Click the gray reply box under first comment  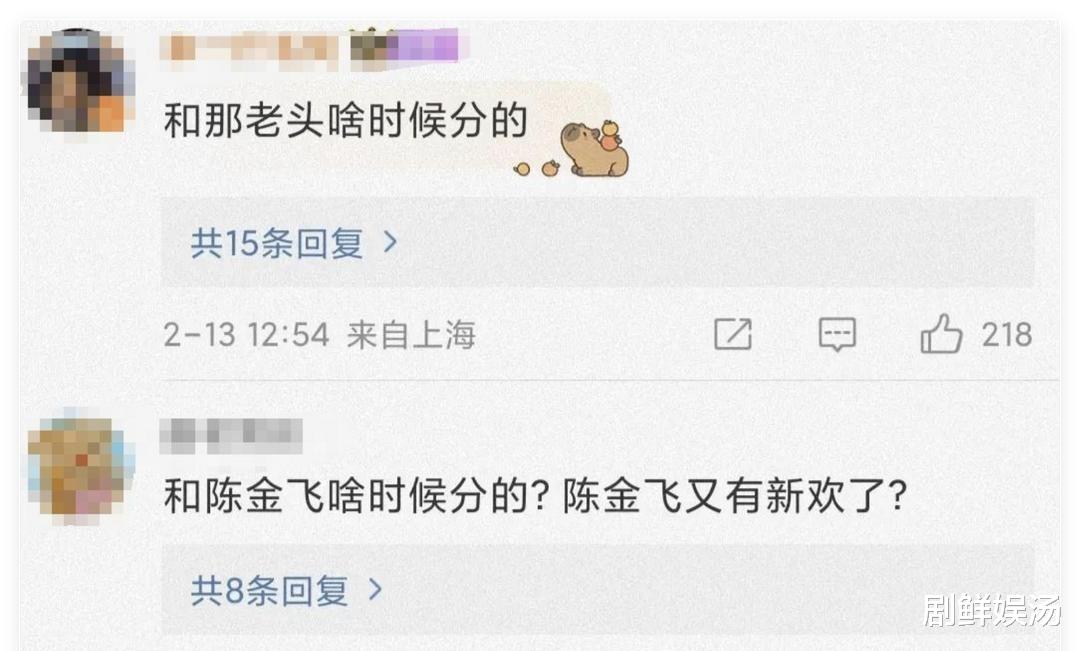[x=597, y=242]
